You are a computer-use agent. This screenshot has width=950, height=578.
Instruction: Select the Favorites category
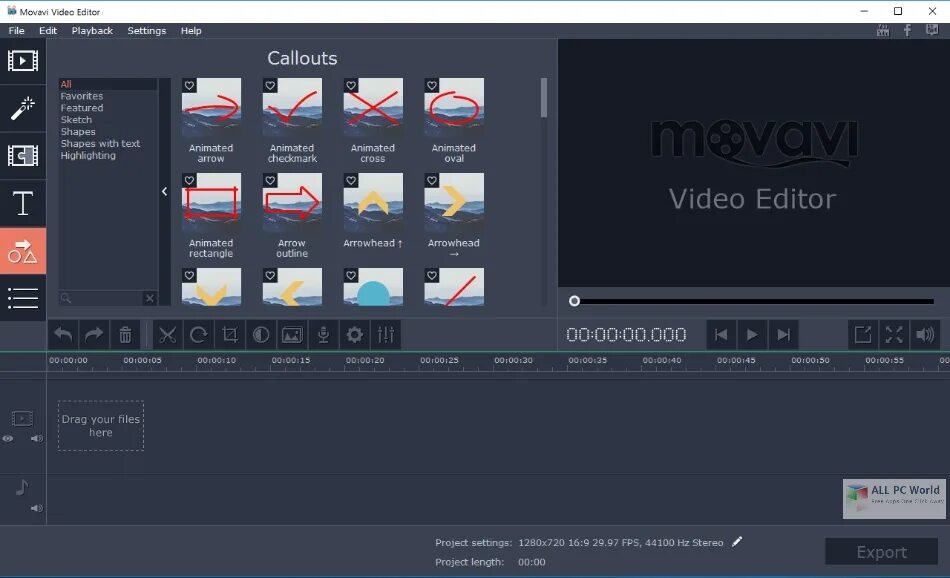pos(82,96)
